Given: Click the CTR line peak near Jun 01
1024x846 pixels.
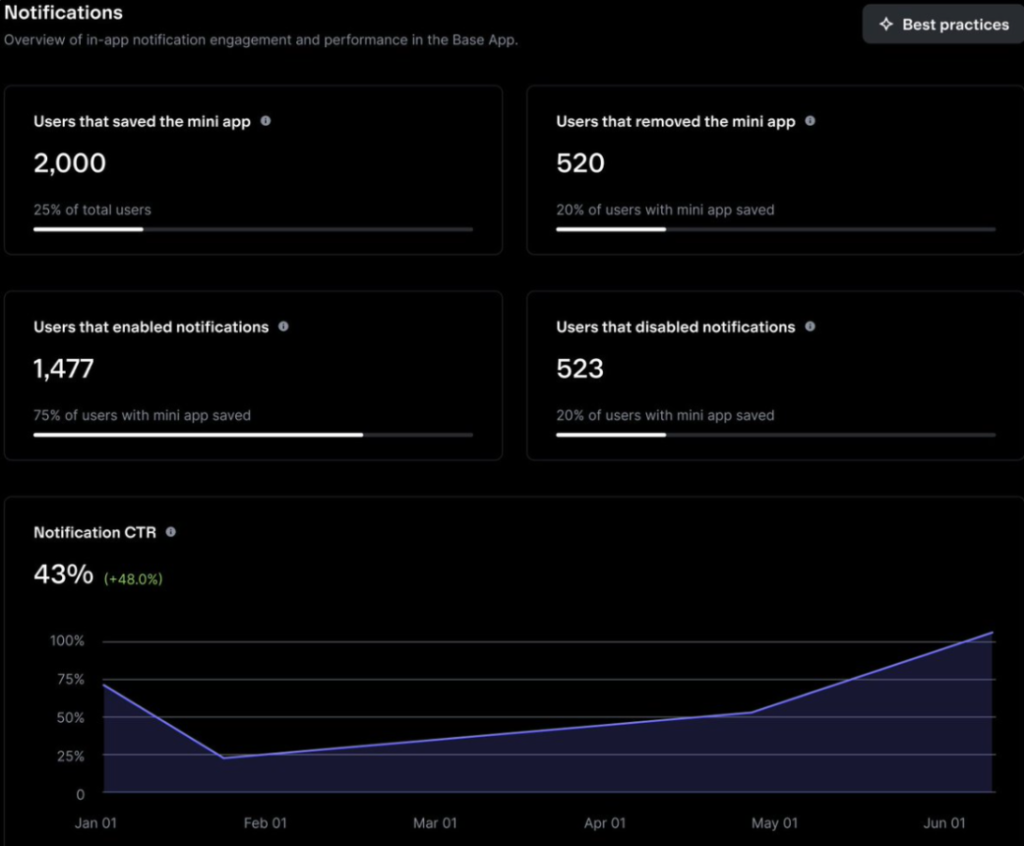Looking at the screenshot, I should click(x=992, y=632).
